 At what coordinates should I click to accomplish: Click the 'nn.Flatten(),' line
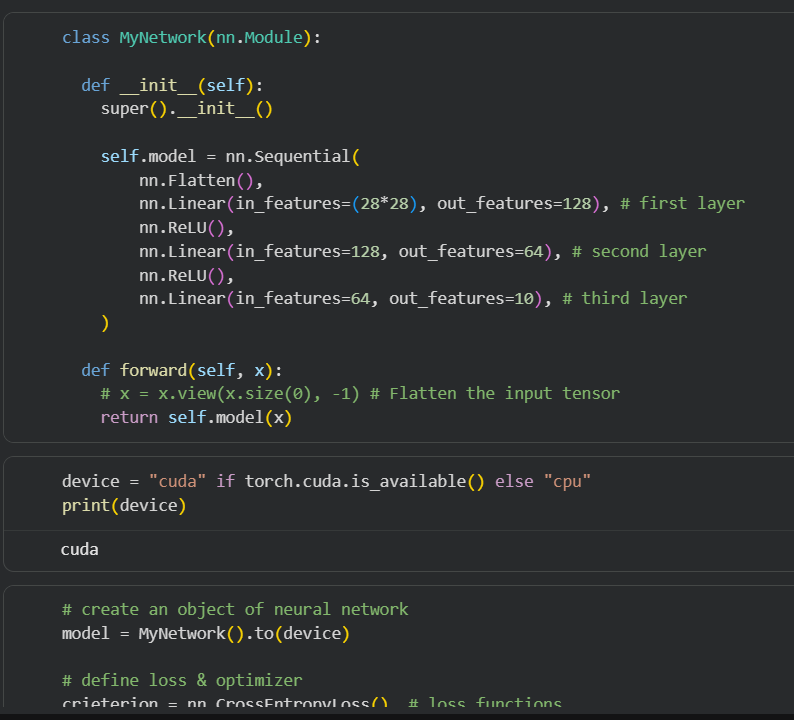point(201,181)
